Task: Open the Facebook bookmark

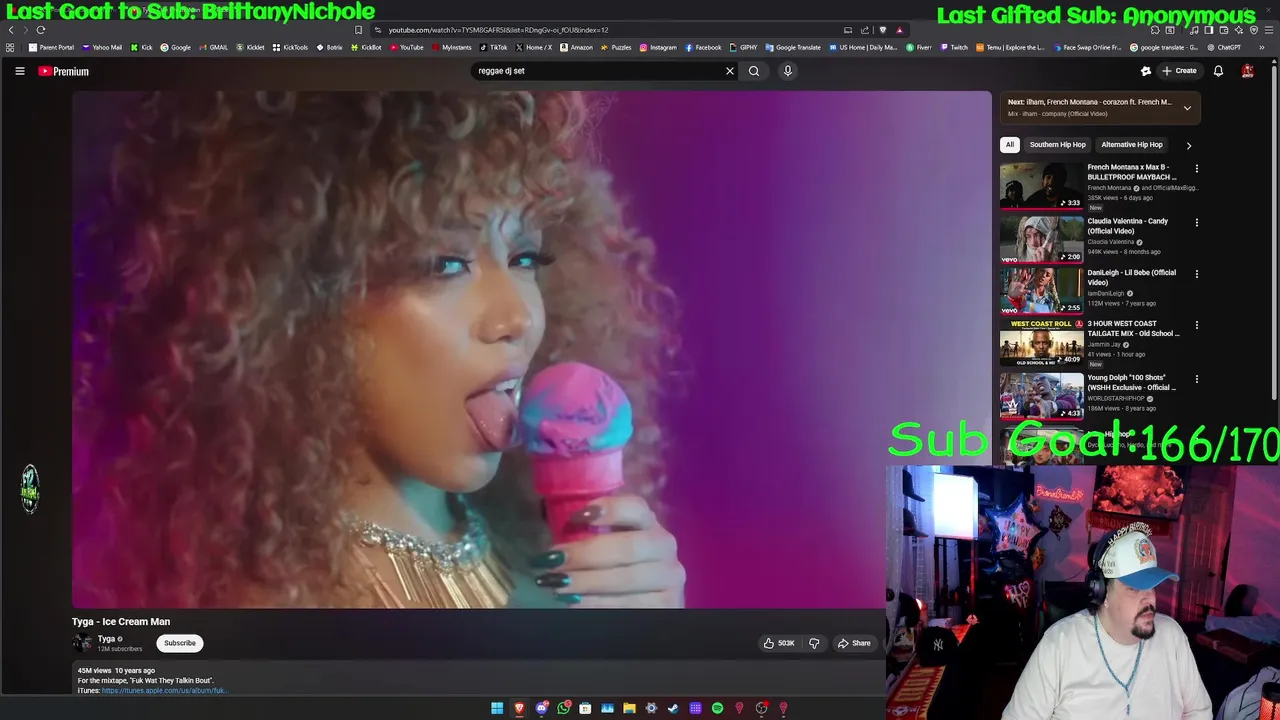Action: tap(703, 47)
